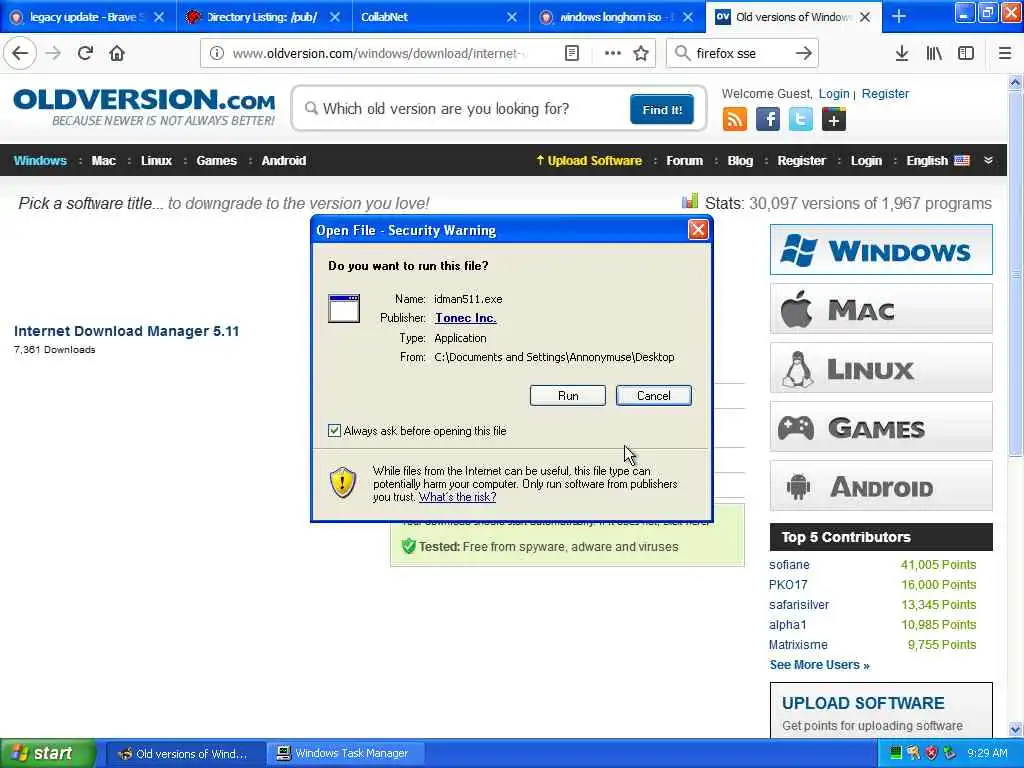The width and height of the screenshot is (1024, 768).
Task: Click the Google Plus icon
Action: (834, 120)
